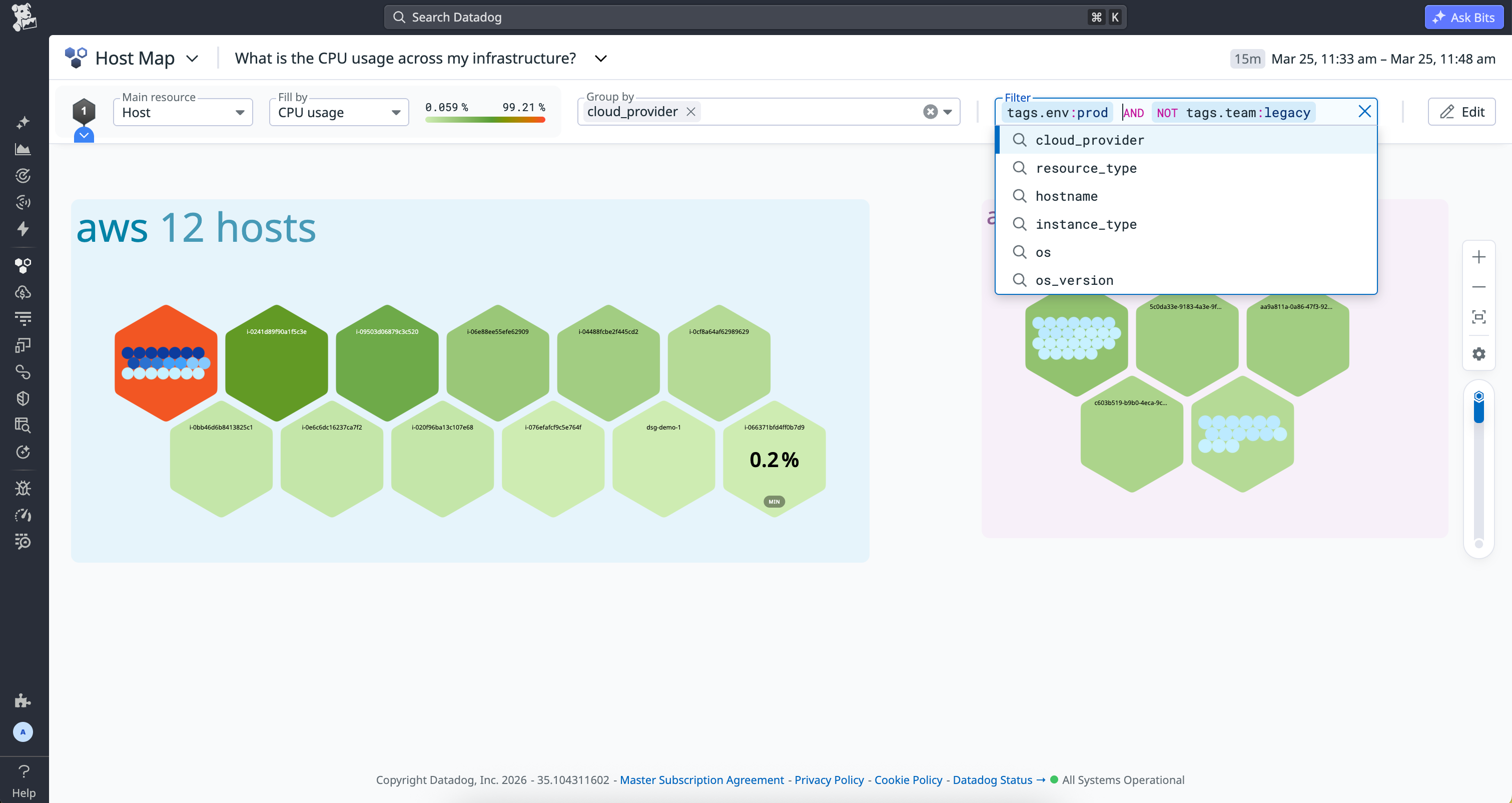Open the Main resource Host dropdown

[183, 112]
